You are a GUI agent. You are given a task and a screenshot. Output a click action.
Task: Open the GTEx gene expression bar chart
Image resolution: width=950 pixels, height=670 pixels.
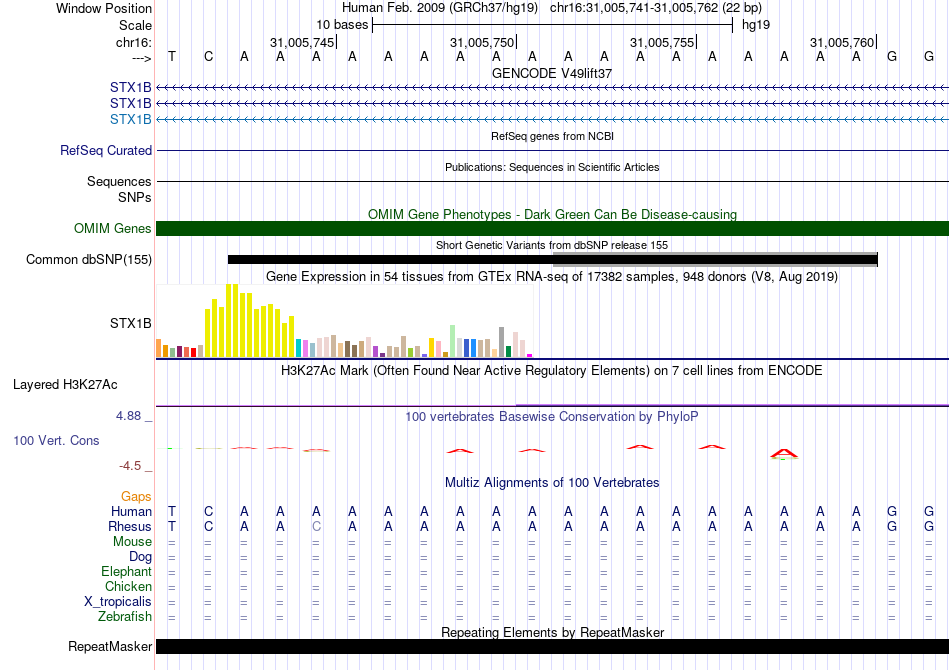(x=345, y=322)
